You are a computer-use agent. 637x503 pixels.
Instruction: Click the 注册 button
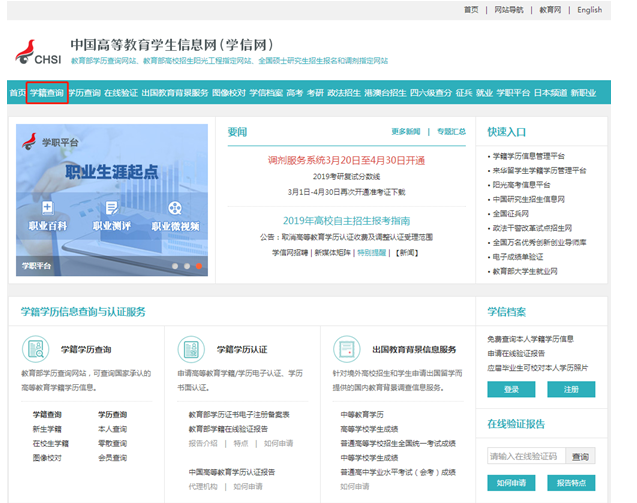pyautogui.click(x=570, y=389)
